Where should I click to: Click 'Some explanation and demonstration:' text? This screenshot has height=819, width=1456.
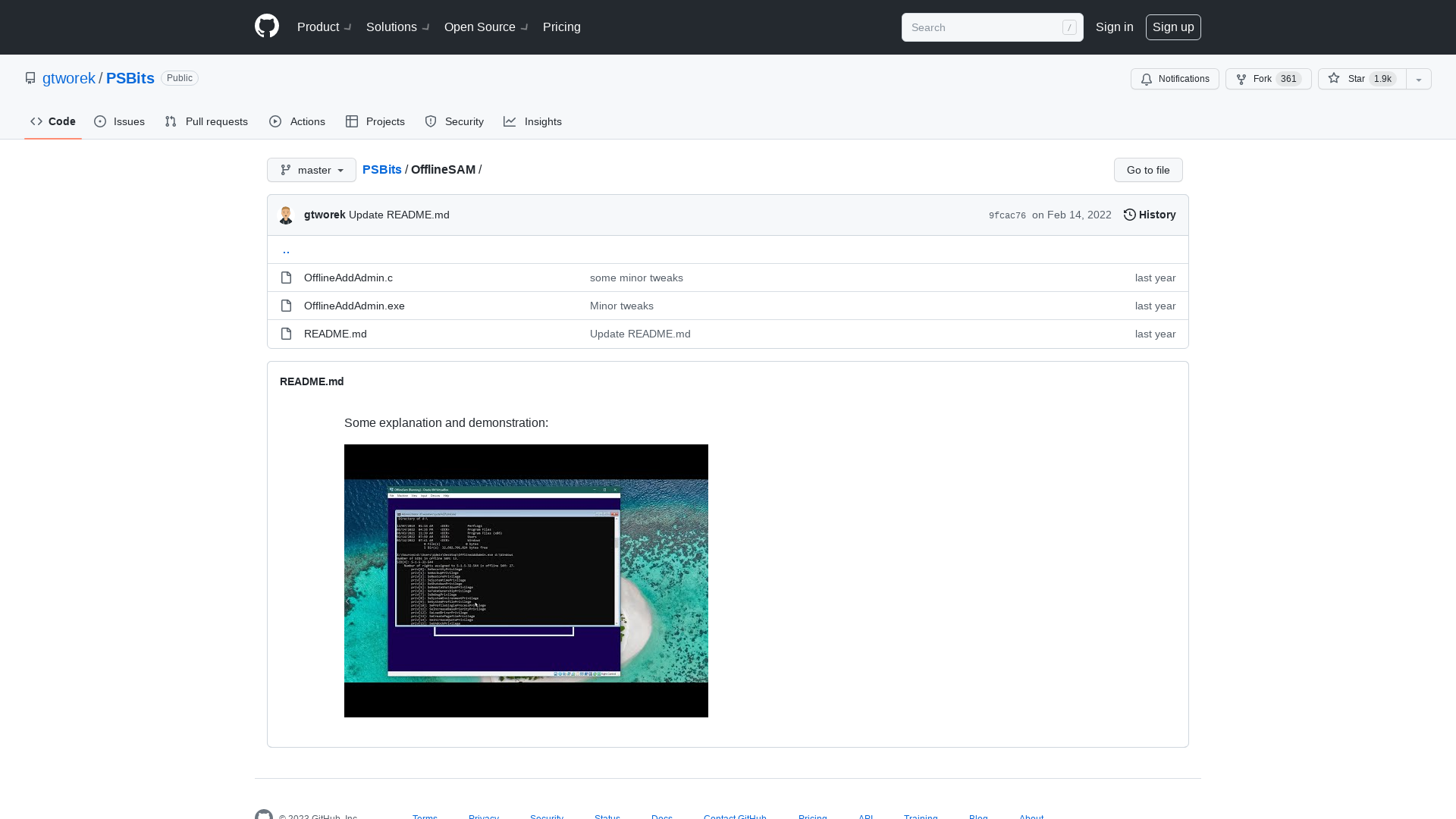pos(446,422)
